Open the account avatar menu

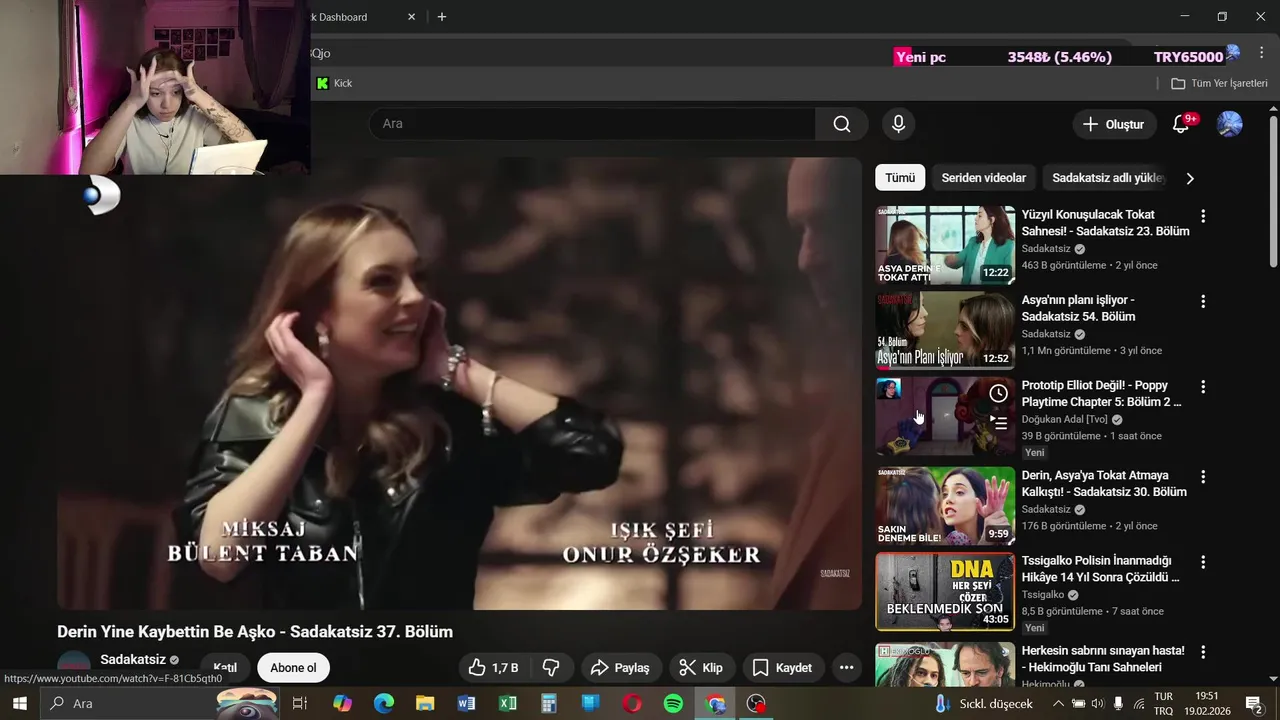point(1229,124)
